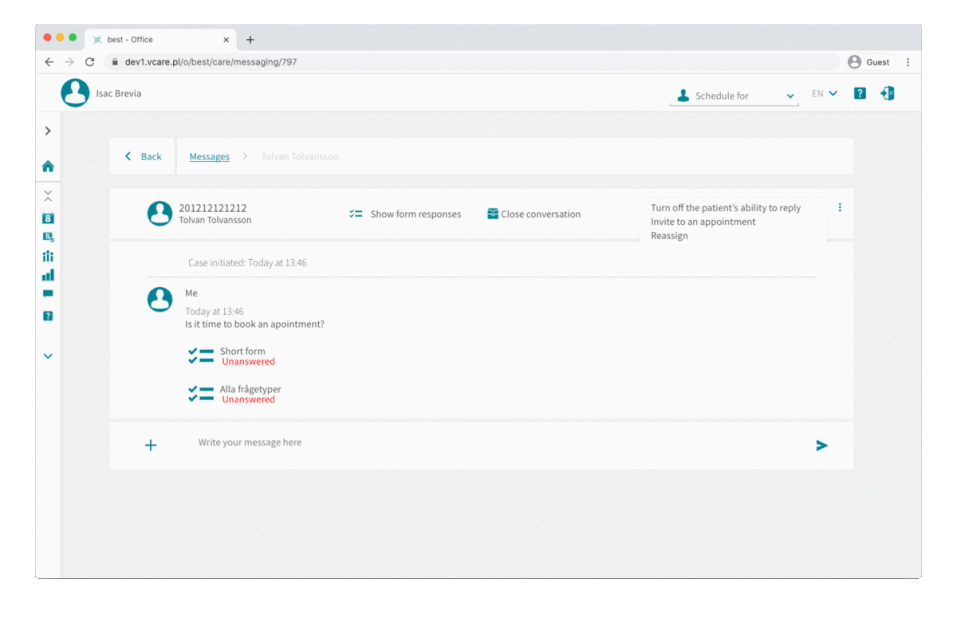Click the Isac Brevia profile avatar
The height and width of the screenshot is (625, 957).
(75, 93)
